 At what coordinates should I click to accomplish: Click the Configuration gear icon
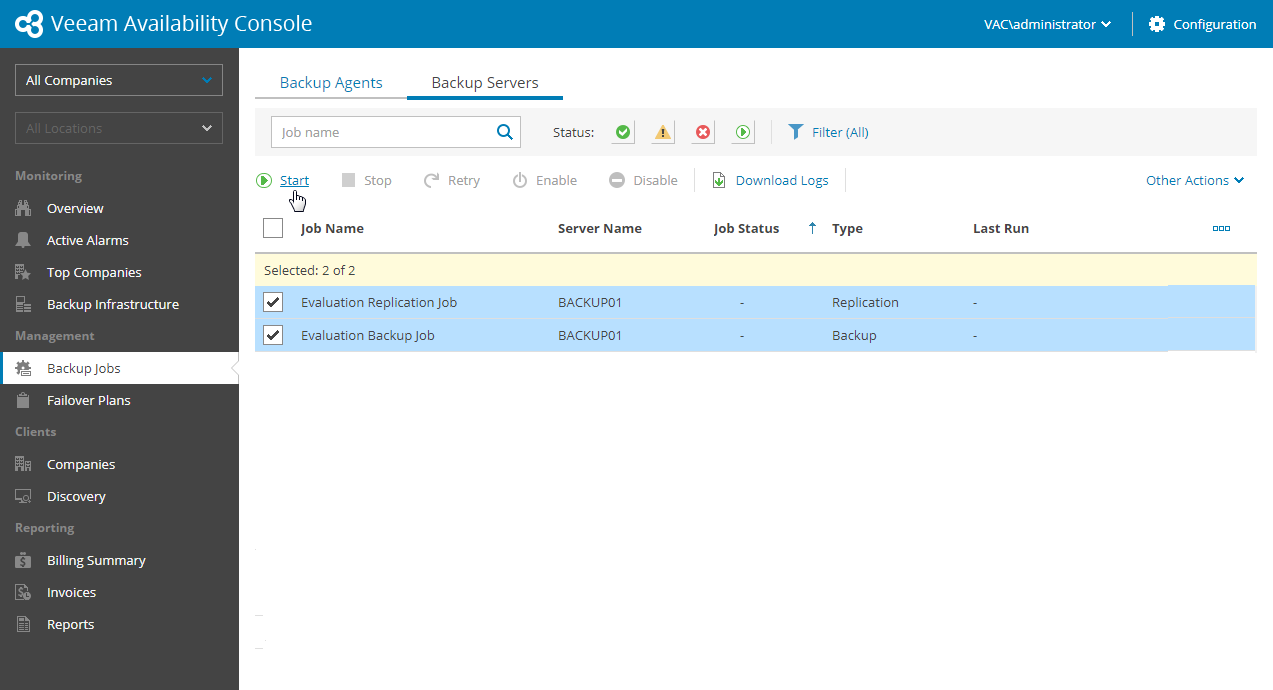[x=1157, y=24]
